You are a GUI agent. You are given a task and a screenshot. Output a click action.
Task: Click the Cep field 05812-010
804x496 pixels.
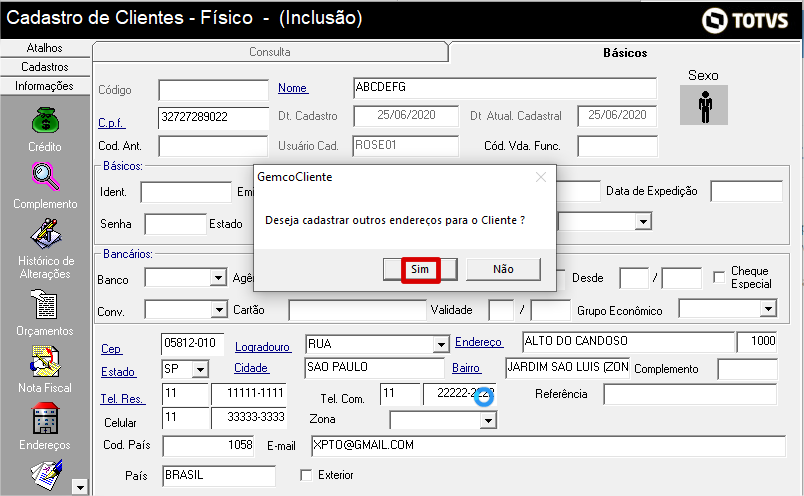192,344
